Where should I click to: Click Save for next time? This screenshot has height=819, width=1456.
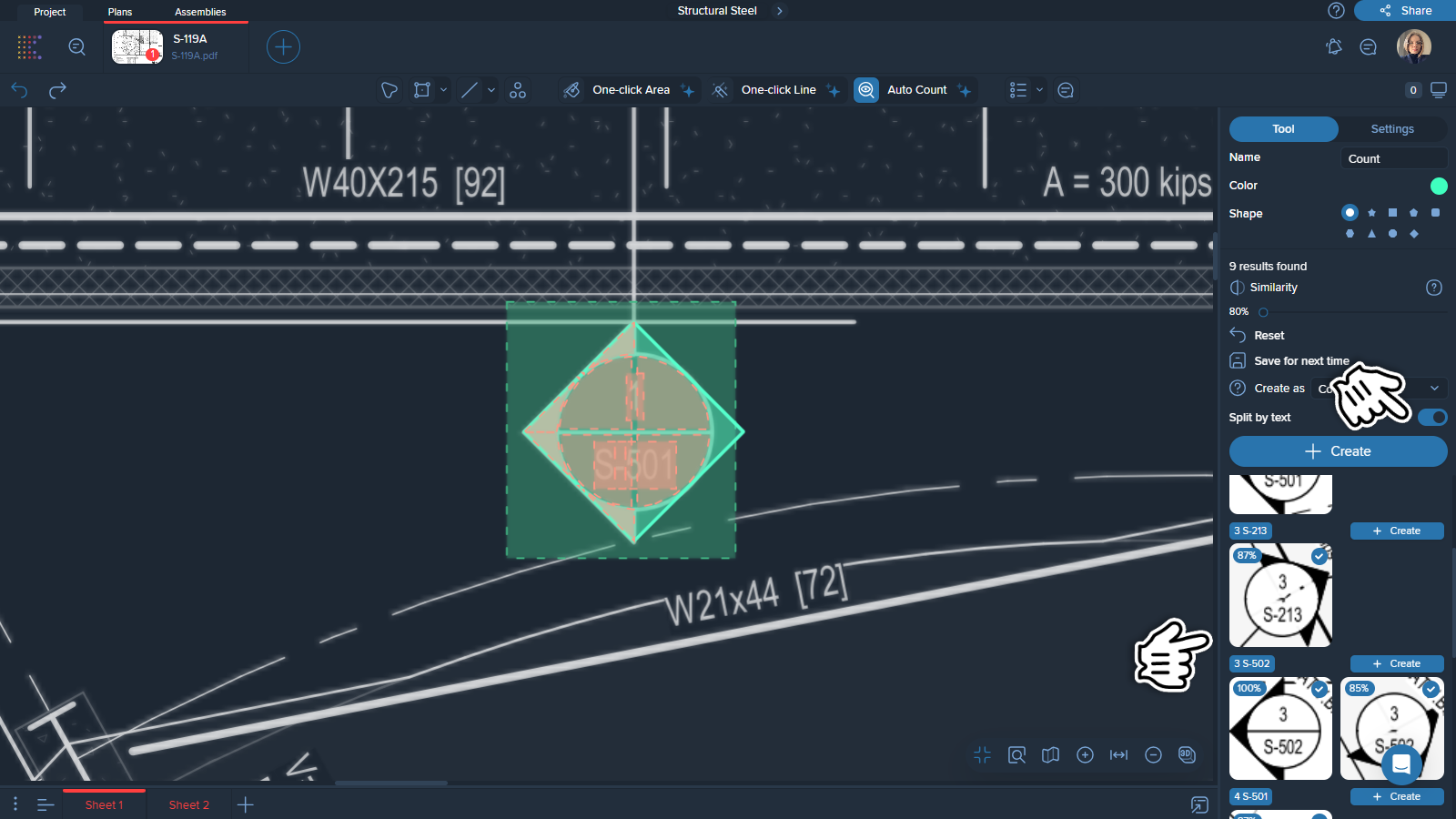click(x=1289, y=360)
